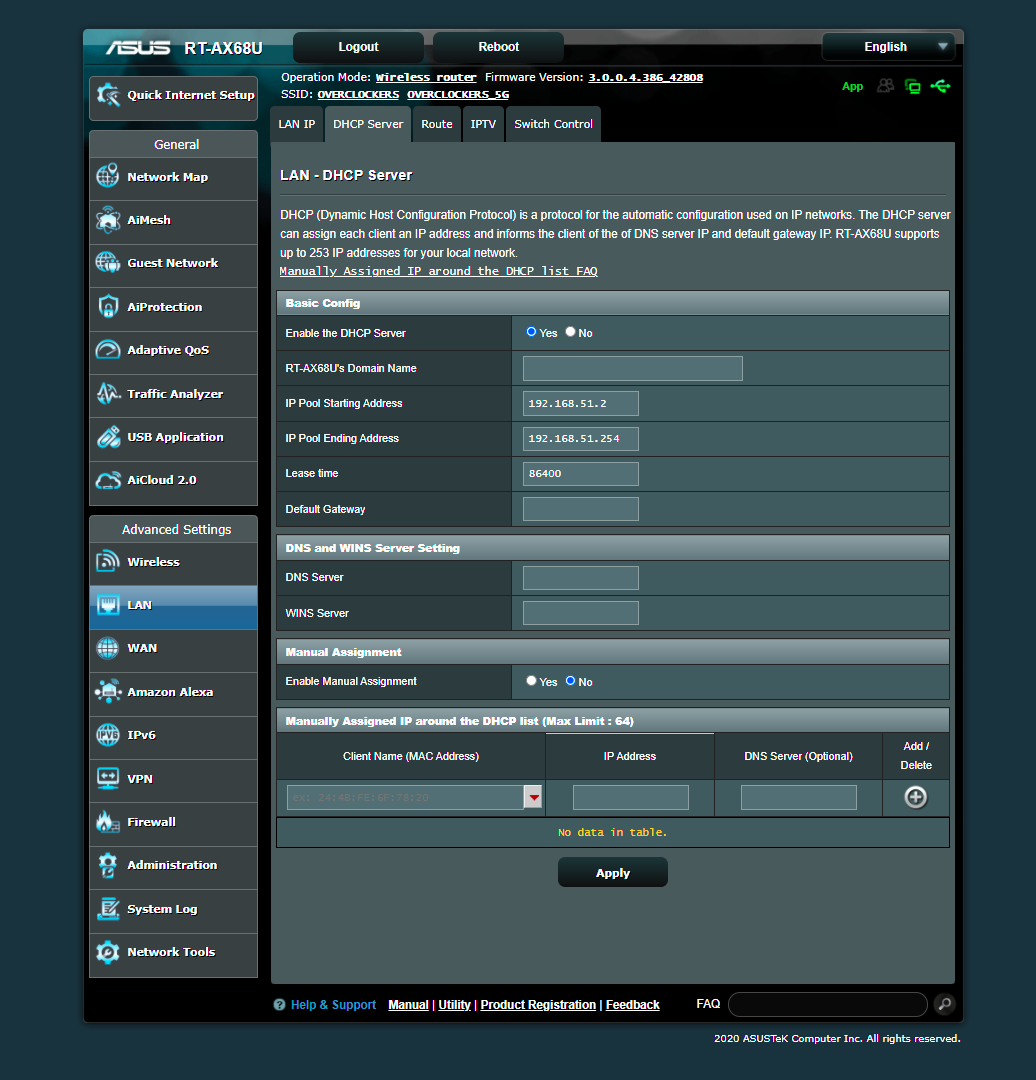Open the English language dropdown
The height and width of the screenshot is (1080, 1036).
[x=889, y=47]
